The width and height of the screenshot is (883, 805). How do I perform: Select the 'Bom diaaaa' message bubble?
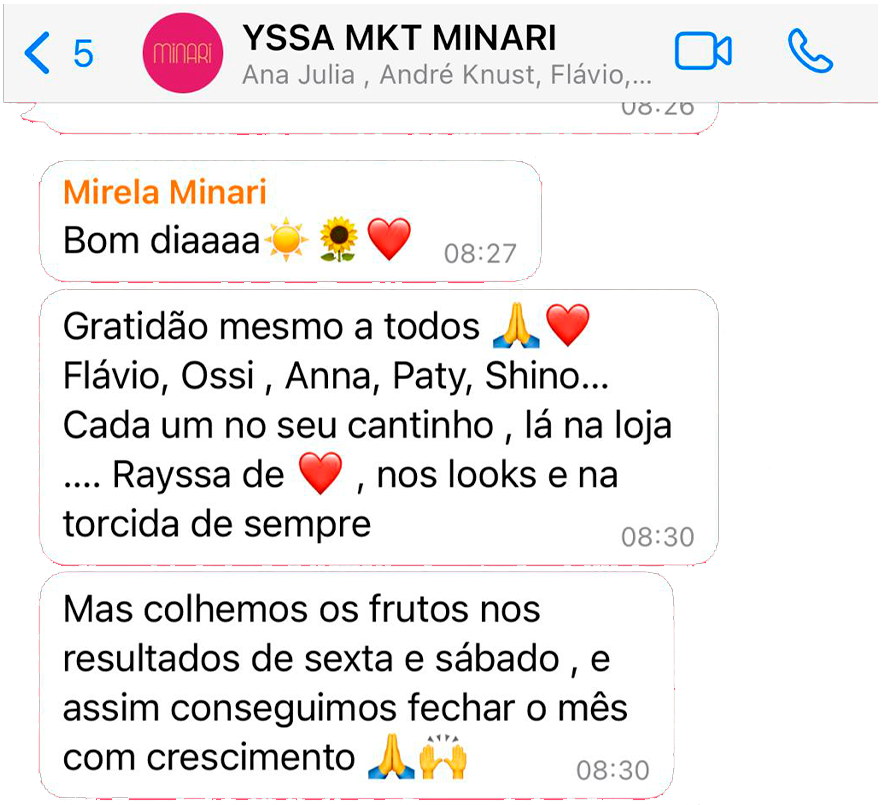(291, 221)
